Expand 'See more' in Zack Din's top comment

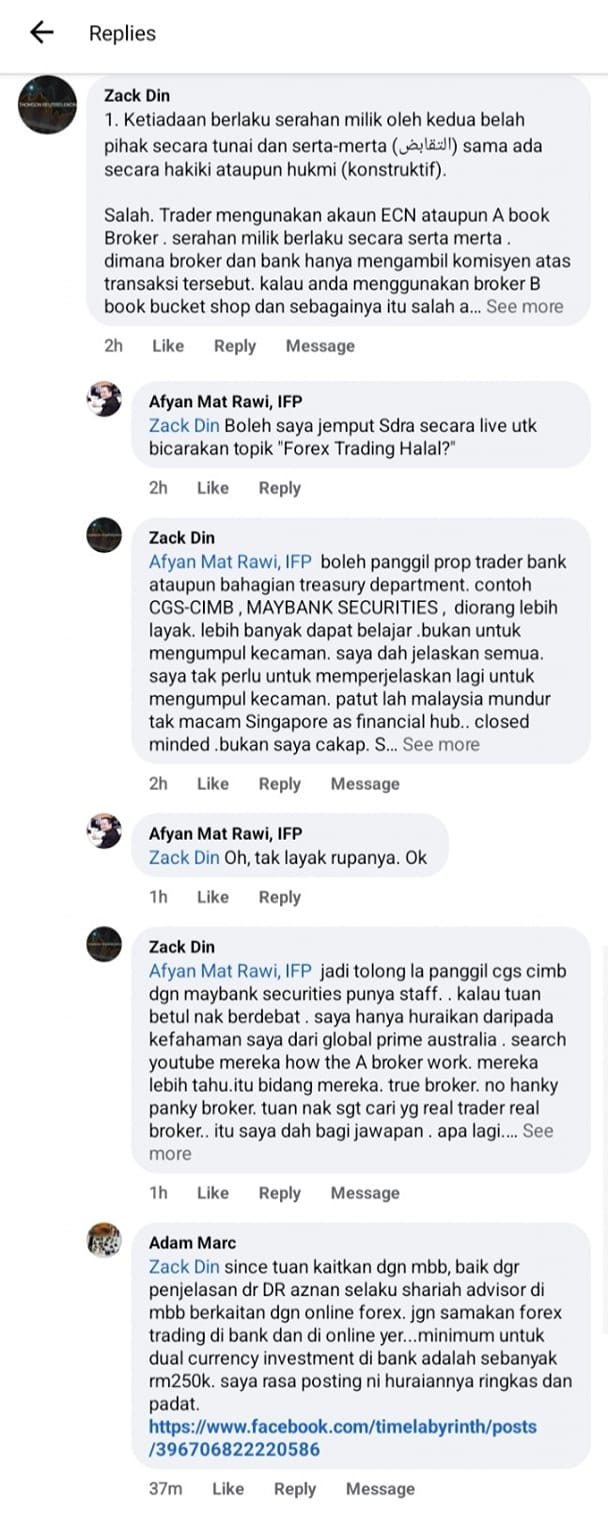(524, 307)
